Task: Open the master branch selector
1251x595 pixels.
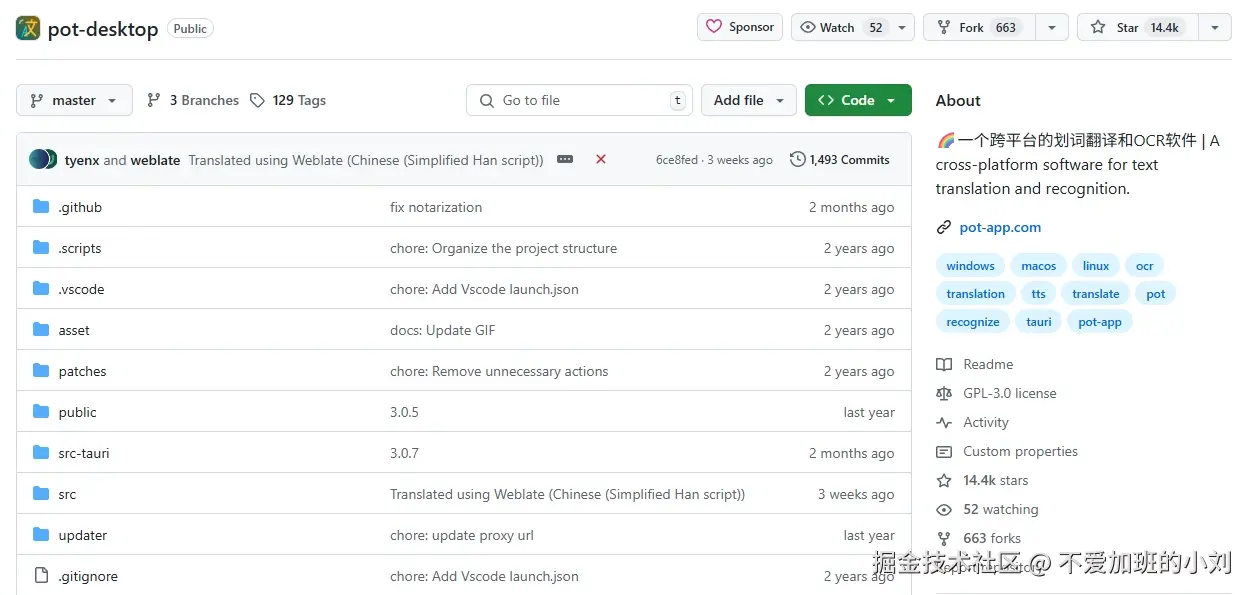Action: pos(74,100)
